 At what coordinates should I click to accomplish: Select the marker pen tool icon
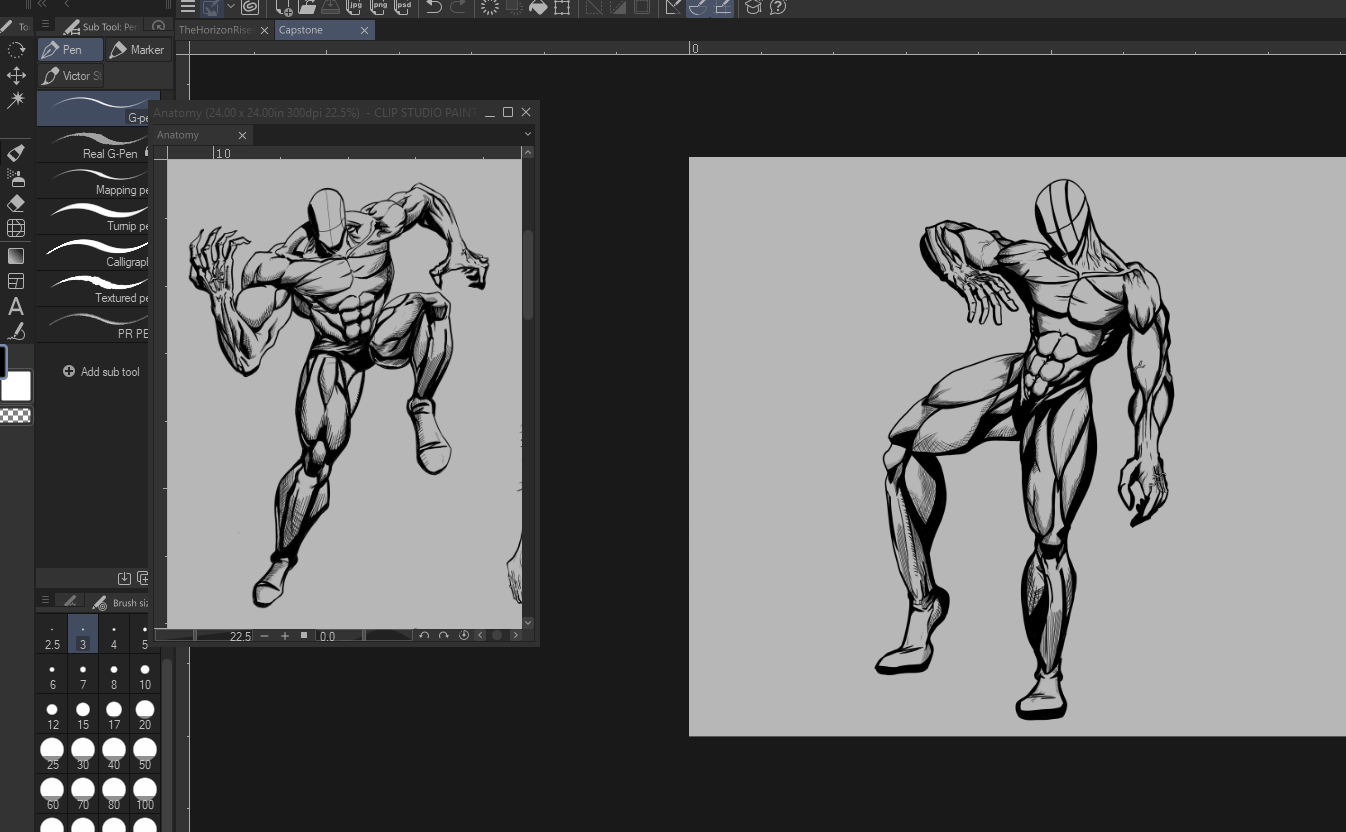click(16, 152)
